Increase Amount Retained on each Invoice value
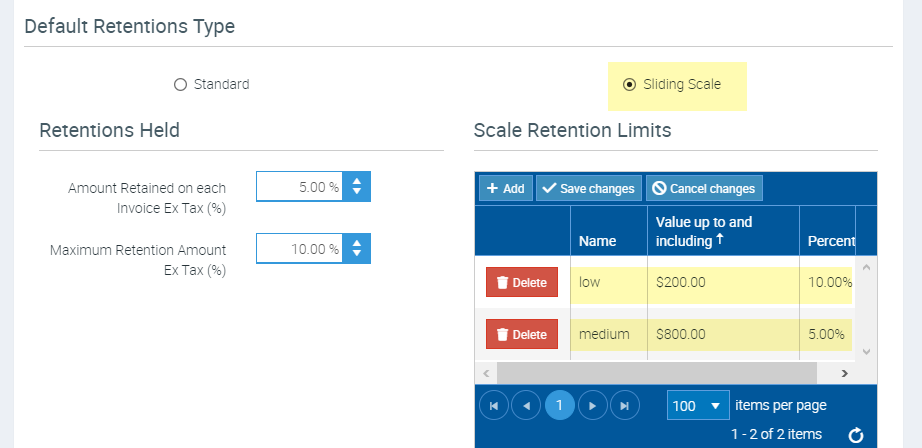Screen dimensions: 922x448 (357, 181)
